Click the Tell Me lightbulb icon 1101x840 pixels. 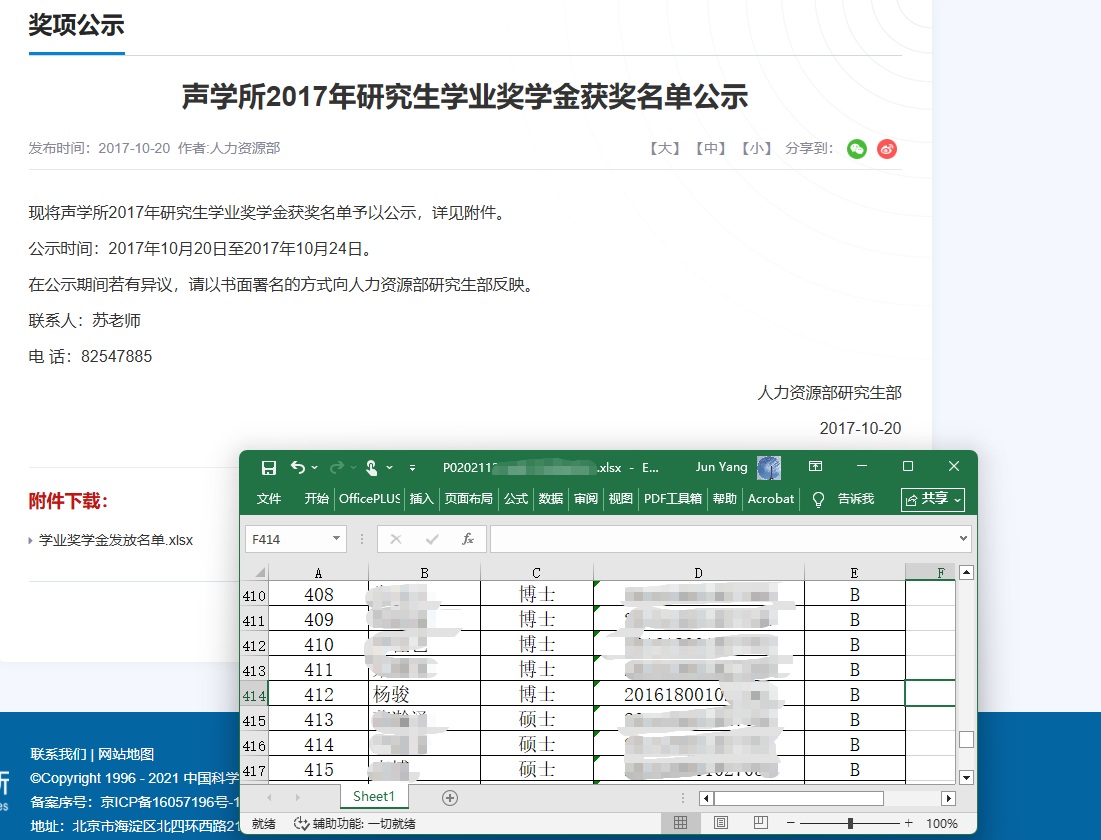pyautogui.click(x=818, y=499)
